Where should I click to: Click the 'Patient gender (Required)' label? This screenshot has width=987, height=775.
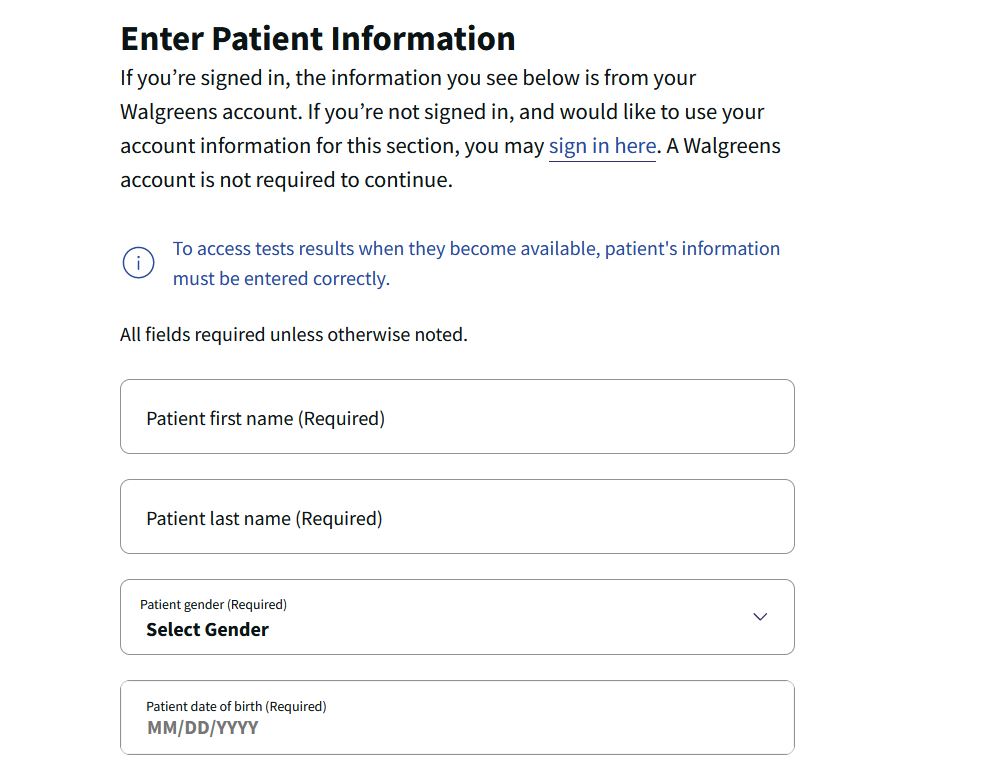pyautogui.click(x=213, y=604)
